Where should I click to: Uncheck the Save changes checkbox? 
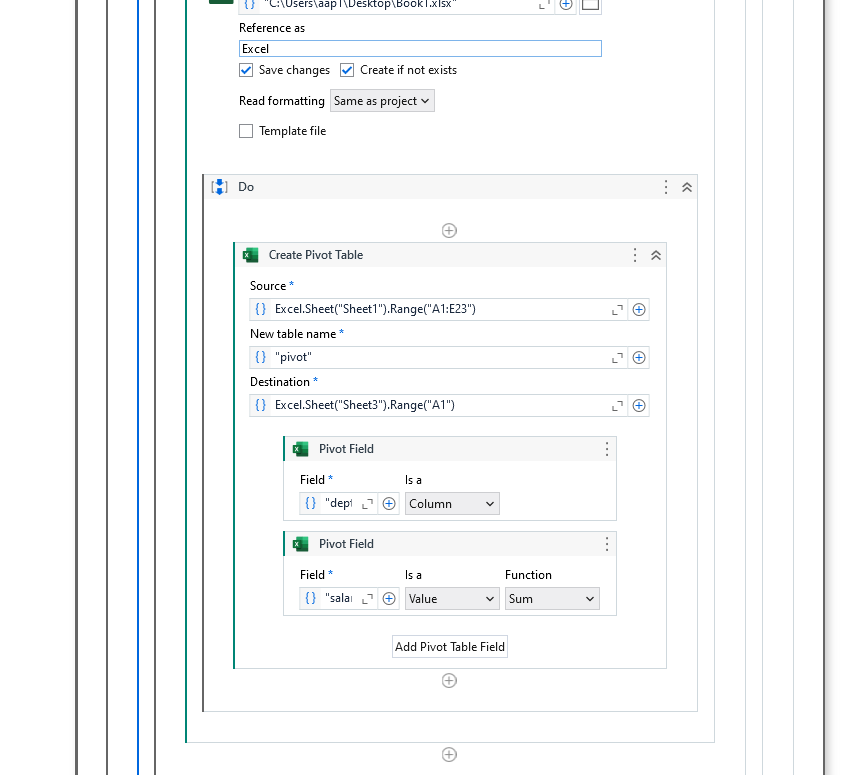coord(245,70)
